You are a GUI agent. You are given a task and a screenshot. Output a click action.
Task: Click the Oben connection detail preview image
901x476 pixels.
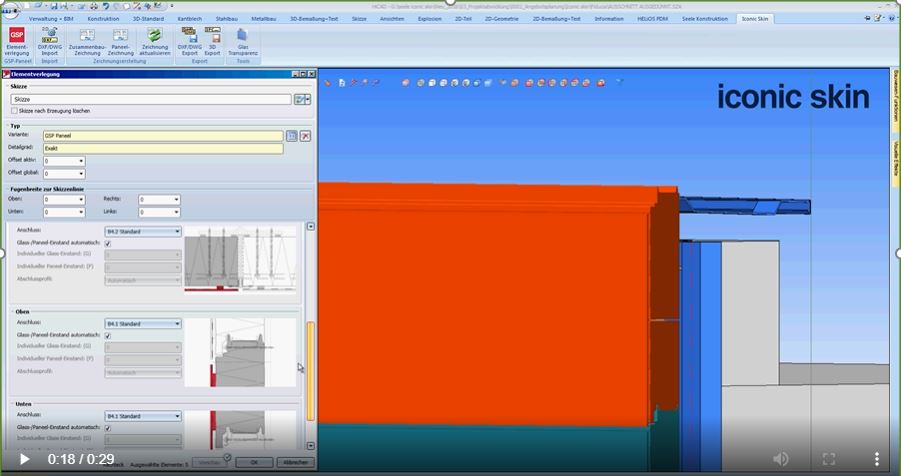tap(240, 352)
